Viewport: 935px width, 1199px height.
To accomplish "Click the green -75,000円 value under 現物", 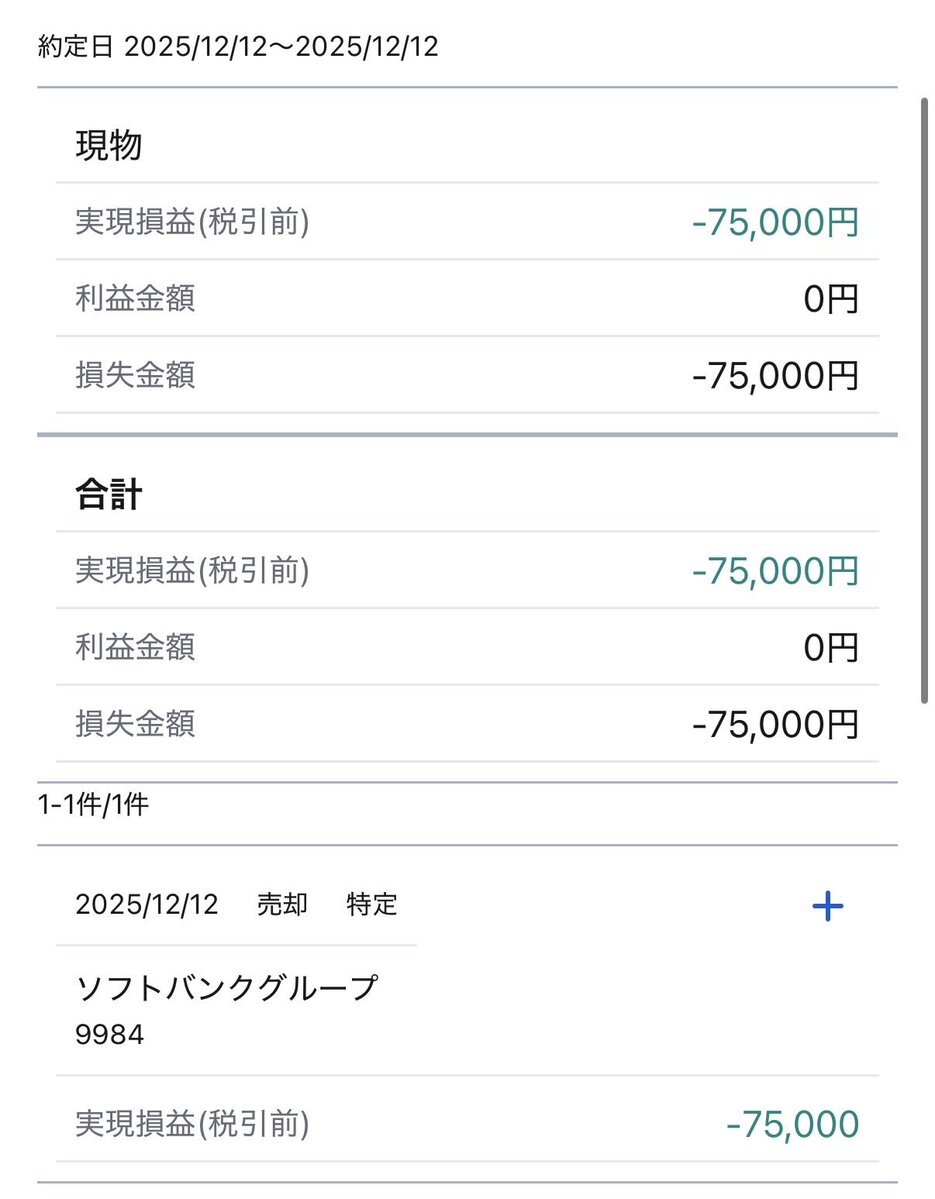I will (x=775, y=222).
